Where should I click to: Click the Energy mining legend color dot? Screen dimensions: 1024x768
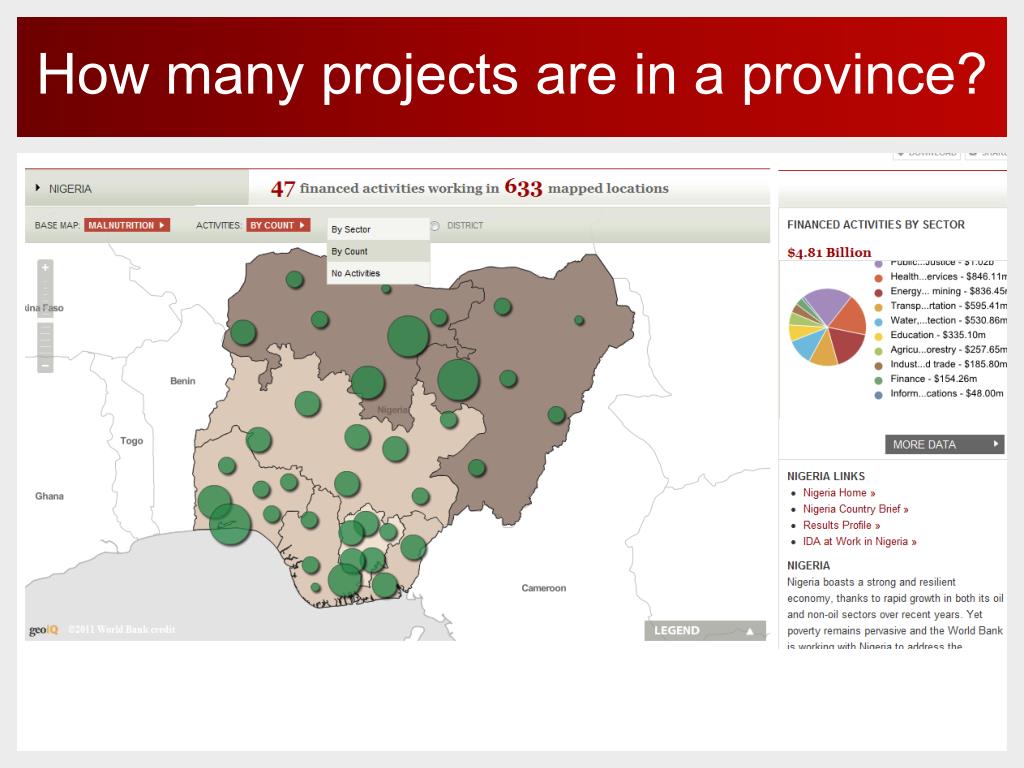[x=878, y=292]
